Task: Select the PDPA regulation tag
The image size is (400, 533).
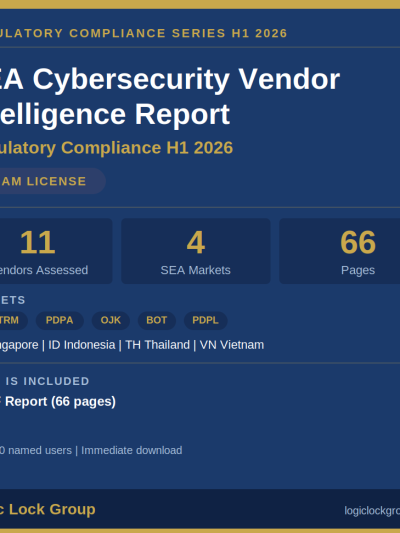Action: (x=59, y=321)
